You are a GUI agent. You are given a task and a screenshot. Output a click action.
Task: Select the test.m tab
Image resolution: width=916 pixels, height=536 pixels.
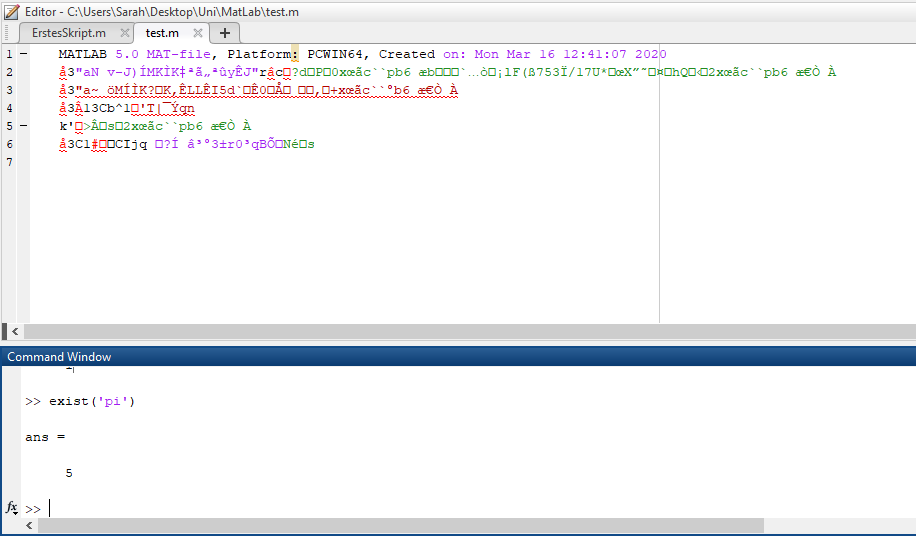coord(162,33)
